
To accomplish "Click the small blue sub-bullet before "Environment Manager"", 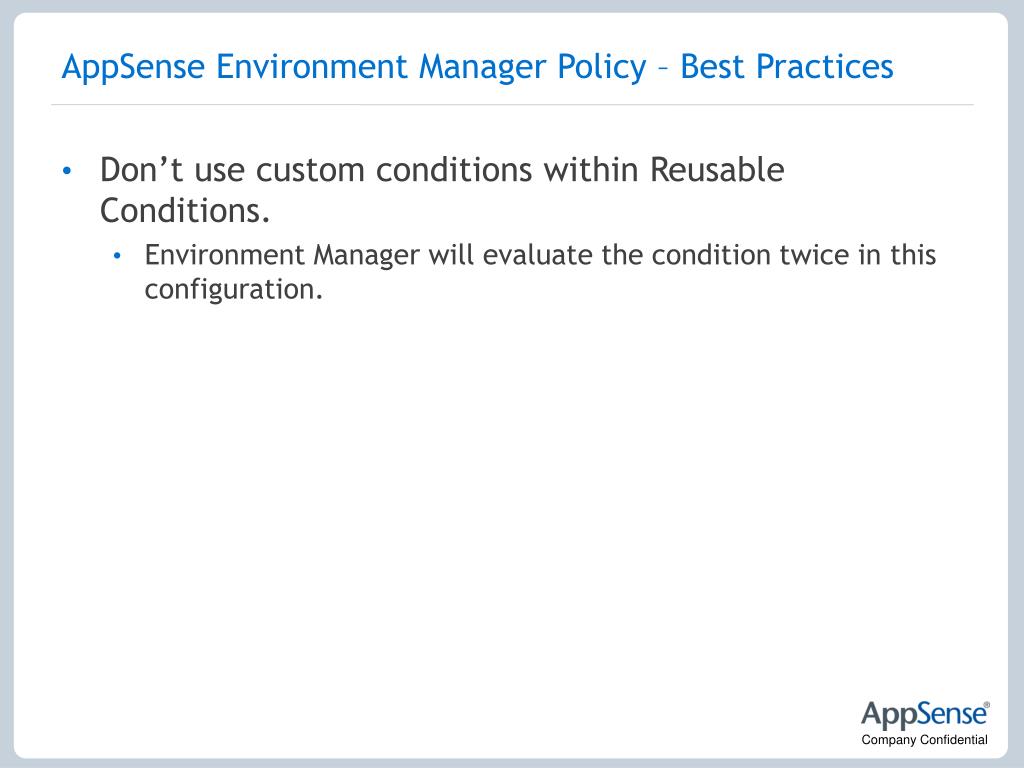I will 117,256.
